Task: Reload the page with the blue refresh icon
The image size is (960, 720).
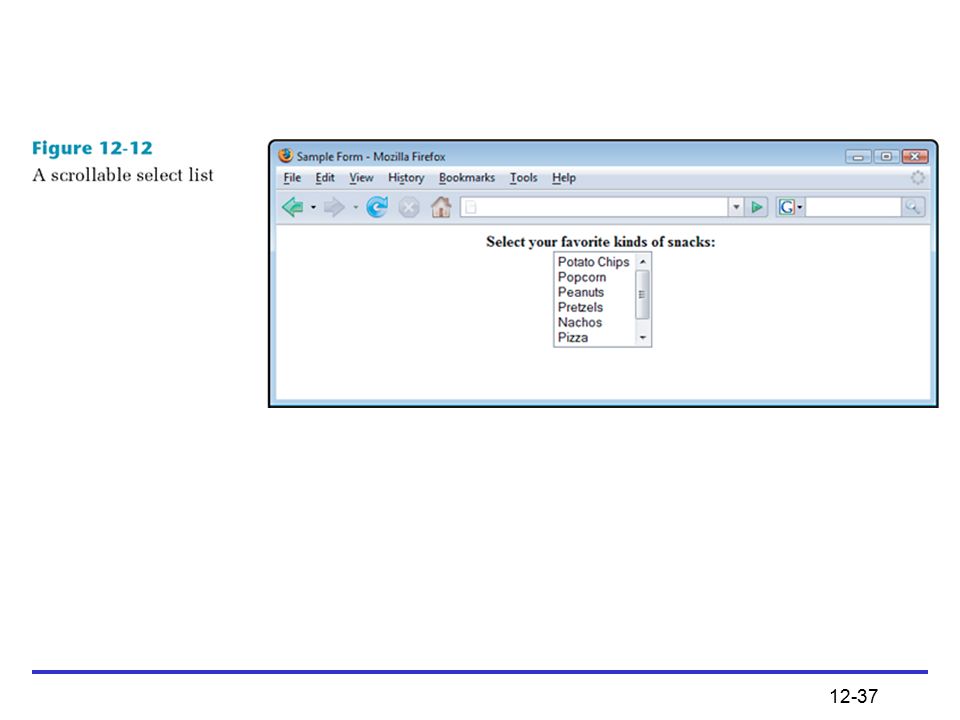Action: coord(377,207)
